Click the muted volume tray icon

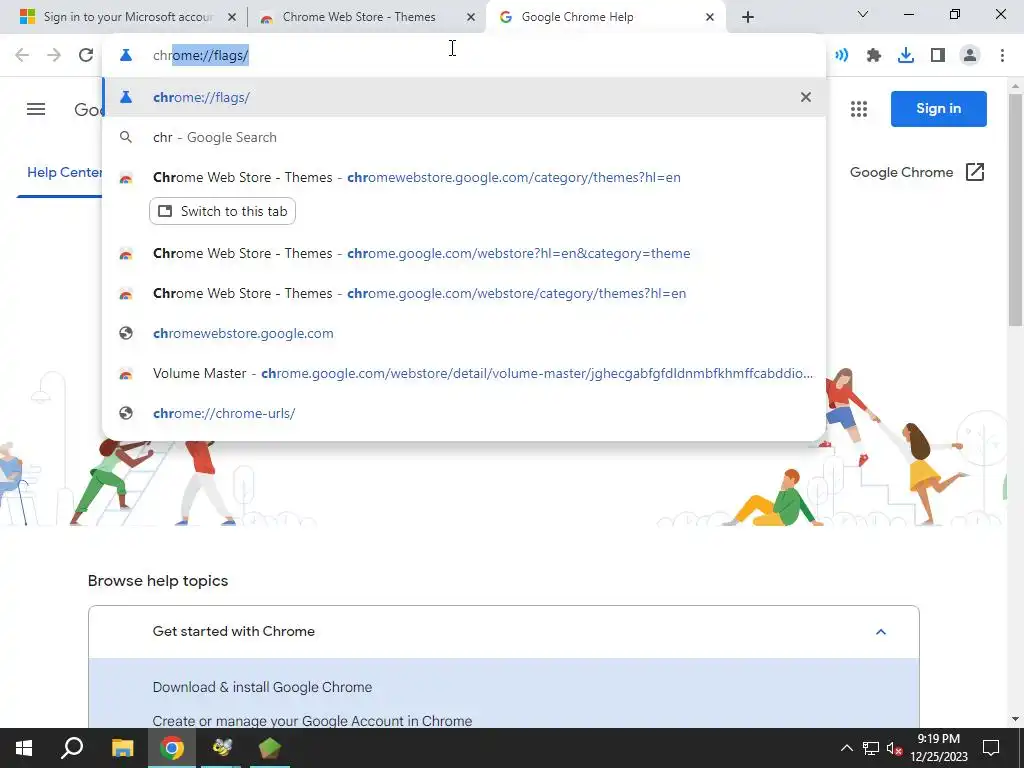tap(894, 748)
